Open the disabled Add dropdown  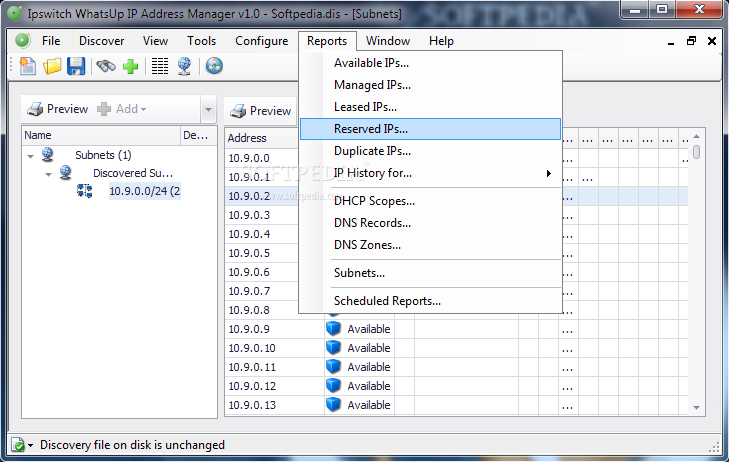pyautogui.click(x=122, y=109)
